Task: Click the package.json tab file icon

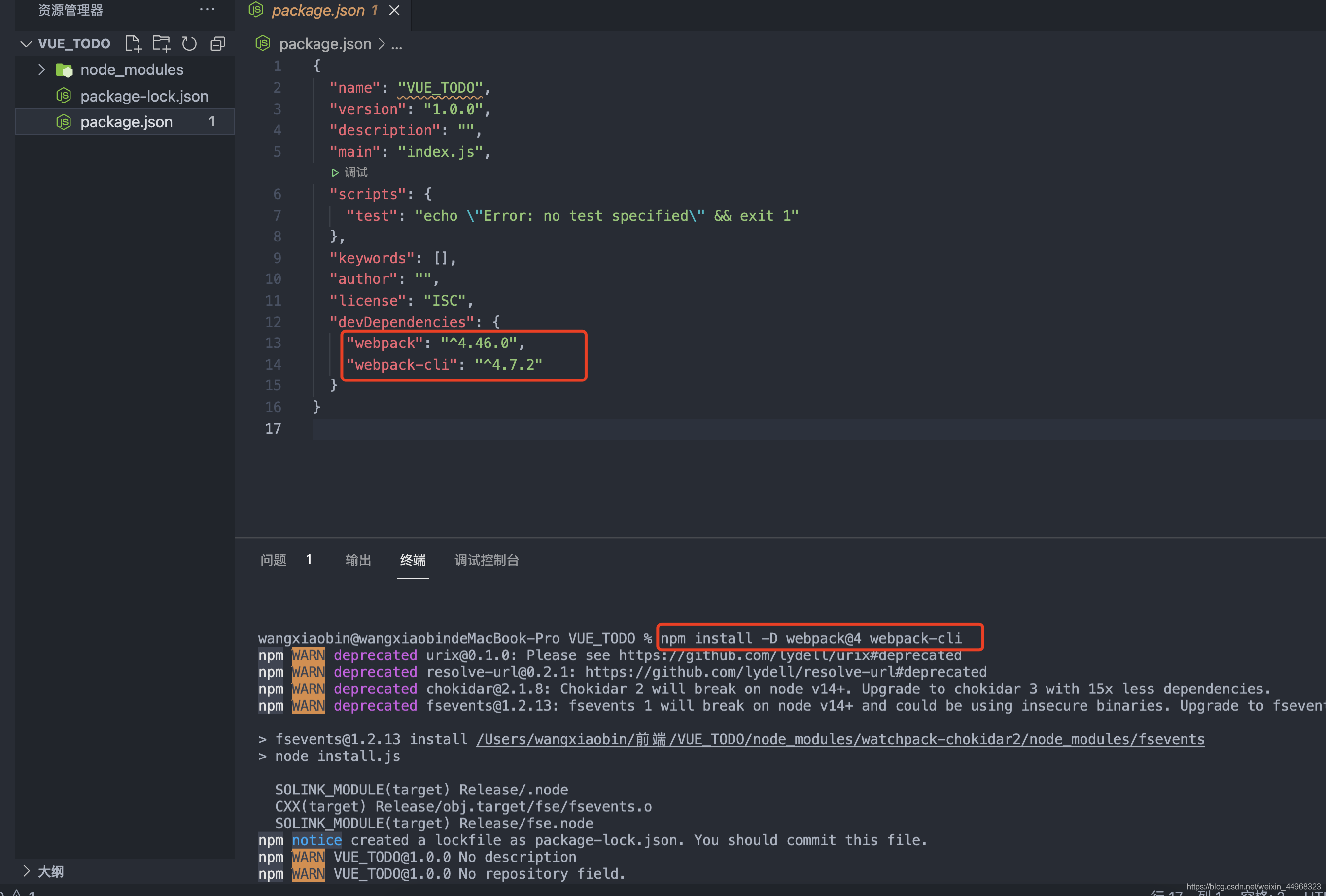Action: point(256,10)
